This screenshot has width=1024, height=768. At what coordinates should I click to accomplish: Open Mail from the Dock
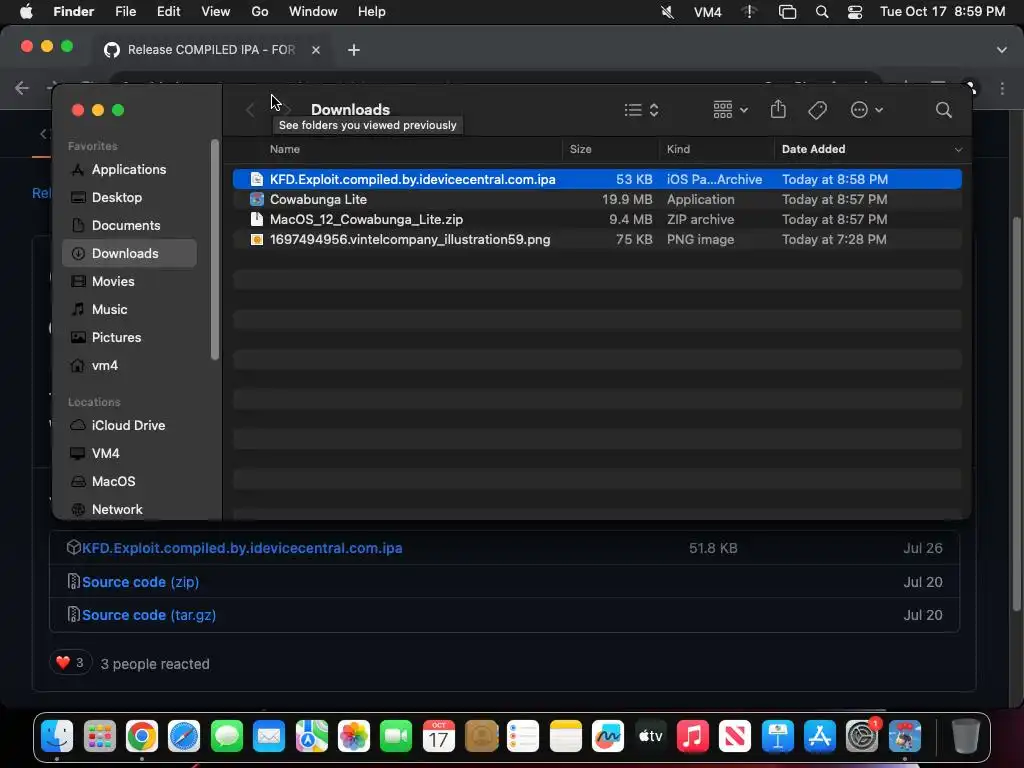coord(269,736)
